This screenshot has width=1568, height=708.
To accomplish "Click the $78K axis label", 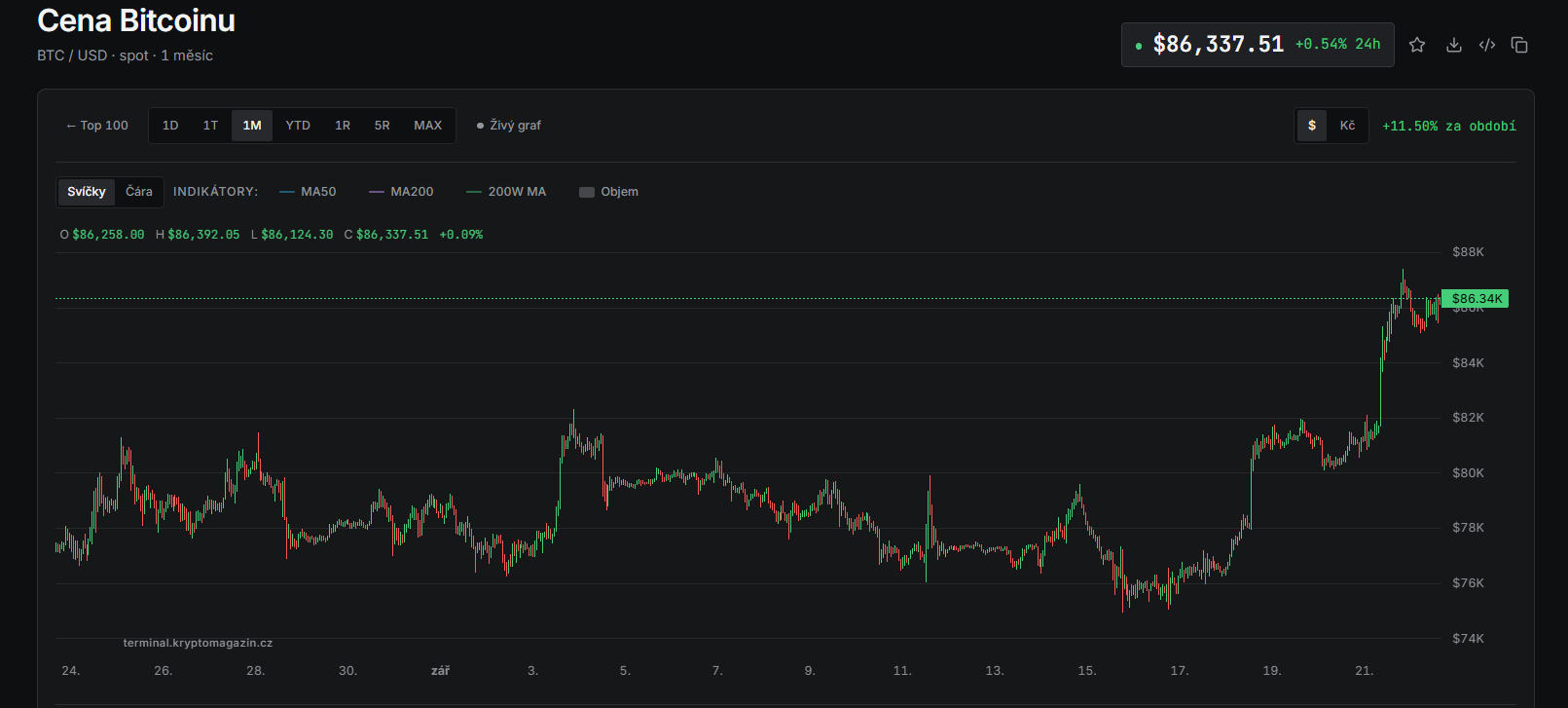I will pos(1468,528).
